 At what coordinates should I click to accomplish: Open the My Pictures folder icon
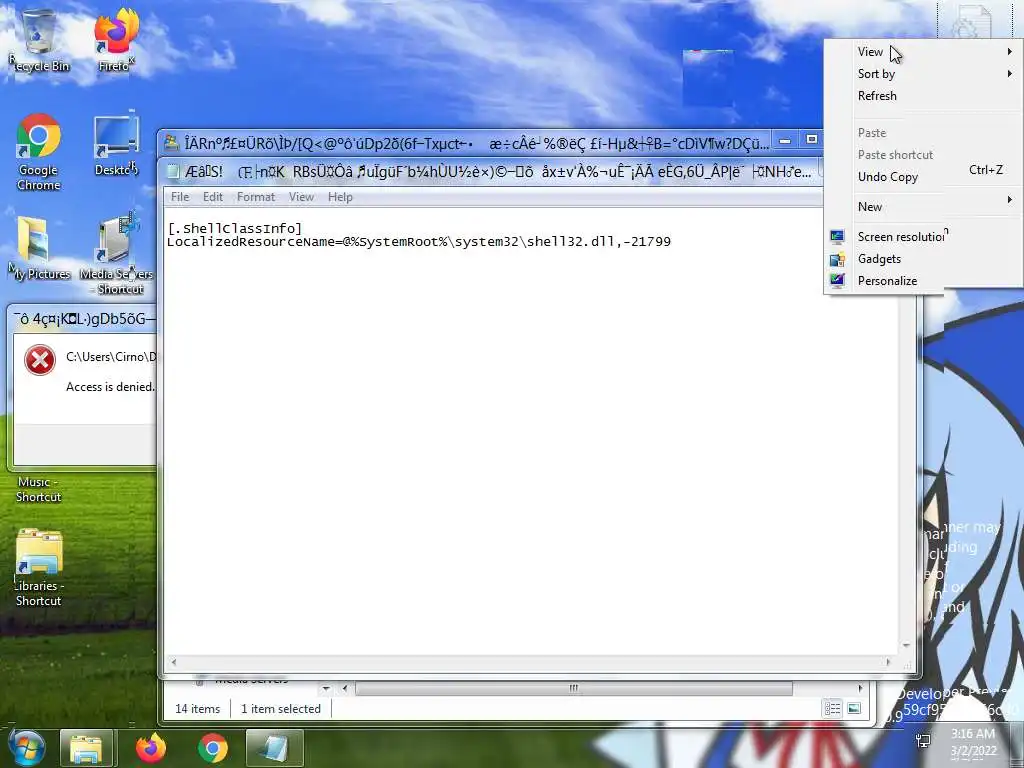pos(38,248)
